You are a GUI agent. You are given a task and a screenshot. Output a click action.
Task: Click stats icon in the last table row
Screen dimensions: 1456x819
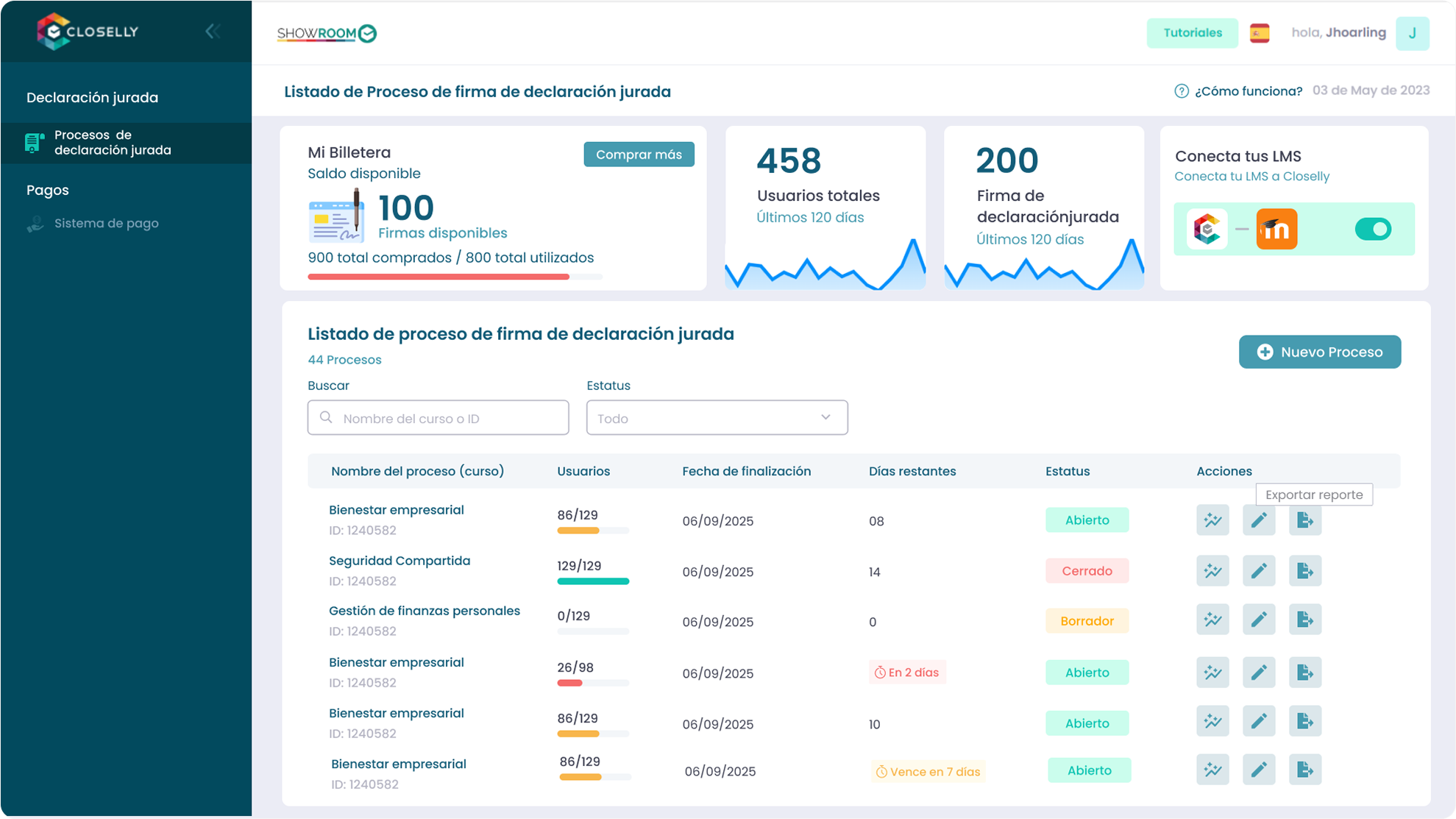tap(1212, 770)
